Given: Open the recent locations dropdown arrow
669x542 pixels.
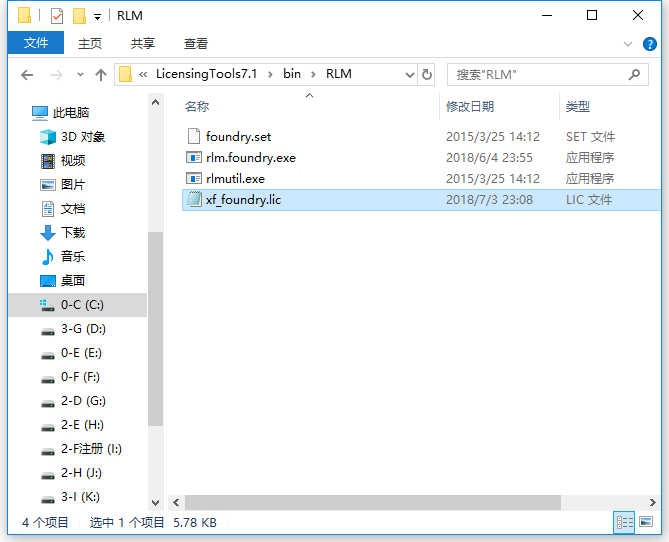Looking at the screenshot, I should point(80,75).
